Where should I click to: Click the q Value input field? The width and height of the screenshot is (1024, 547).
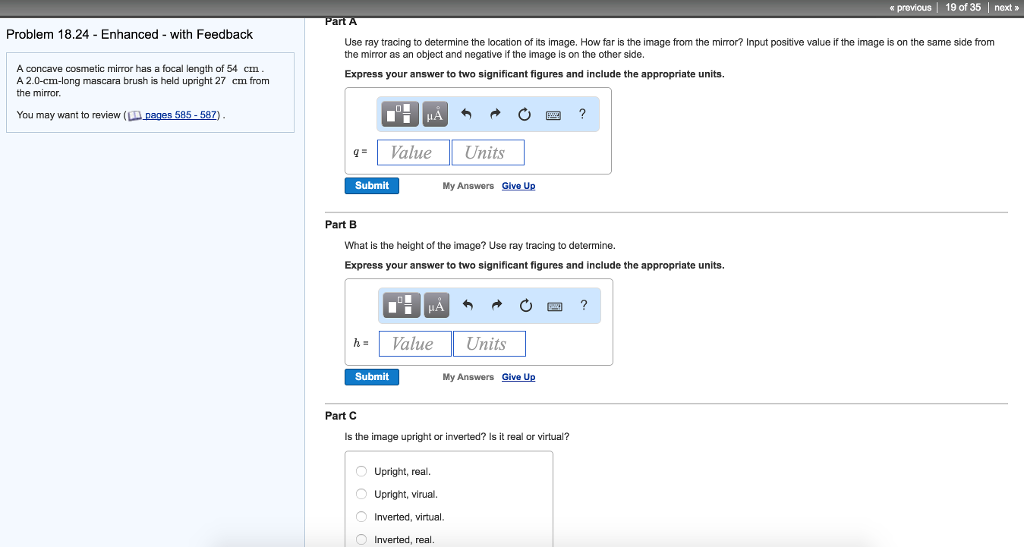tap(413, 153)
